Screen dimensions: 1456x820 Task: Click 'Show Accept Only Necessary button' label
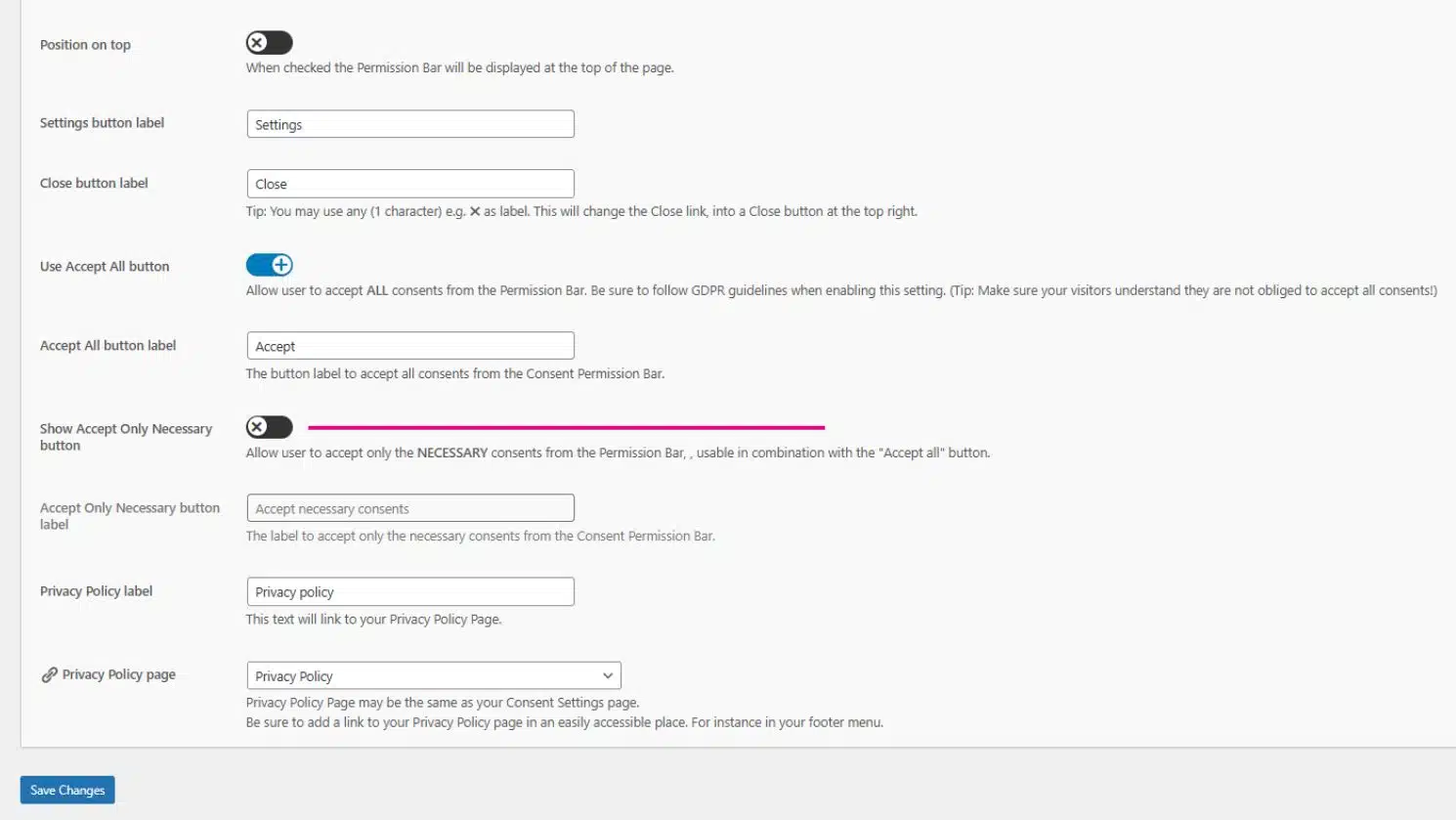click(126, 437)
